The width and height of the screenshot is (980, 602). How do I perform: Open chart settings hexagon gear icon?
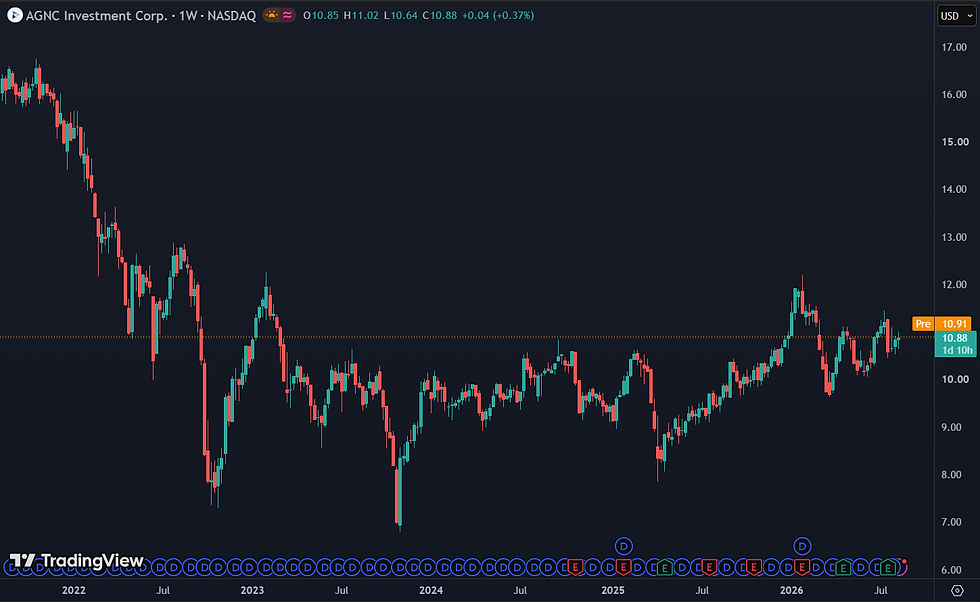957,590
